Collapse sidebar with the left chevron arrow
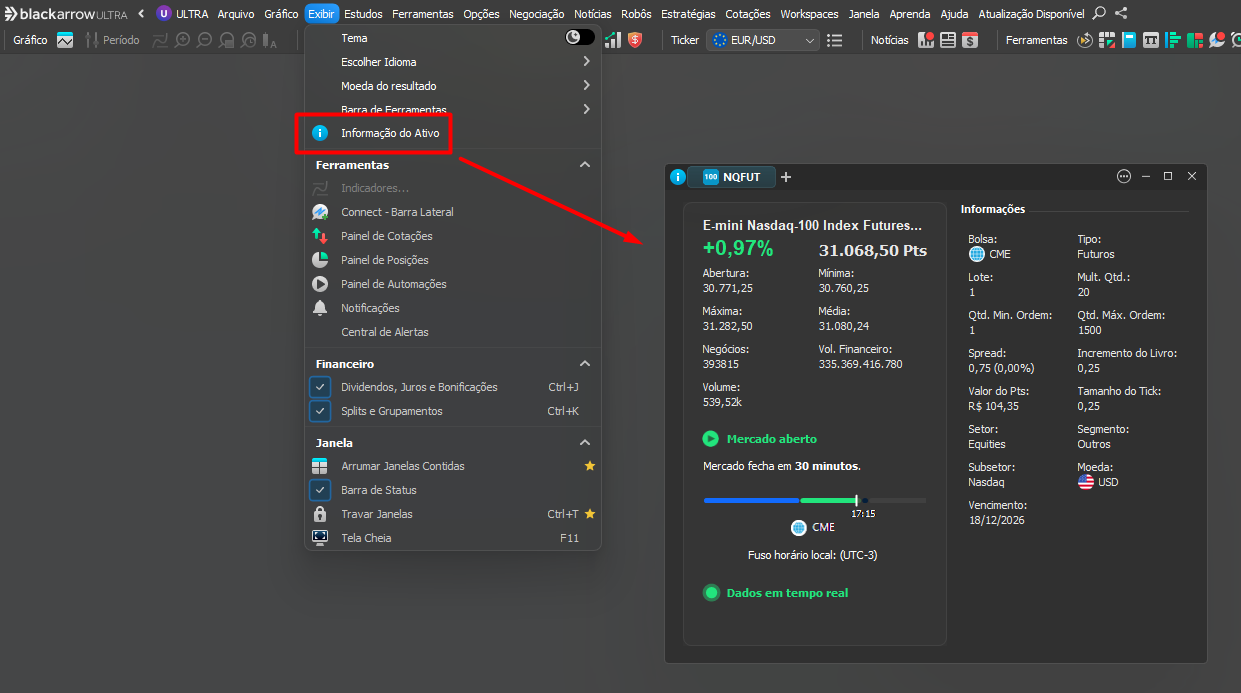The image size is (1241, 693). click(141, 14)
